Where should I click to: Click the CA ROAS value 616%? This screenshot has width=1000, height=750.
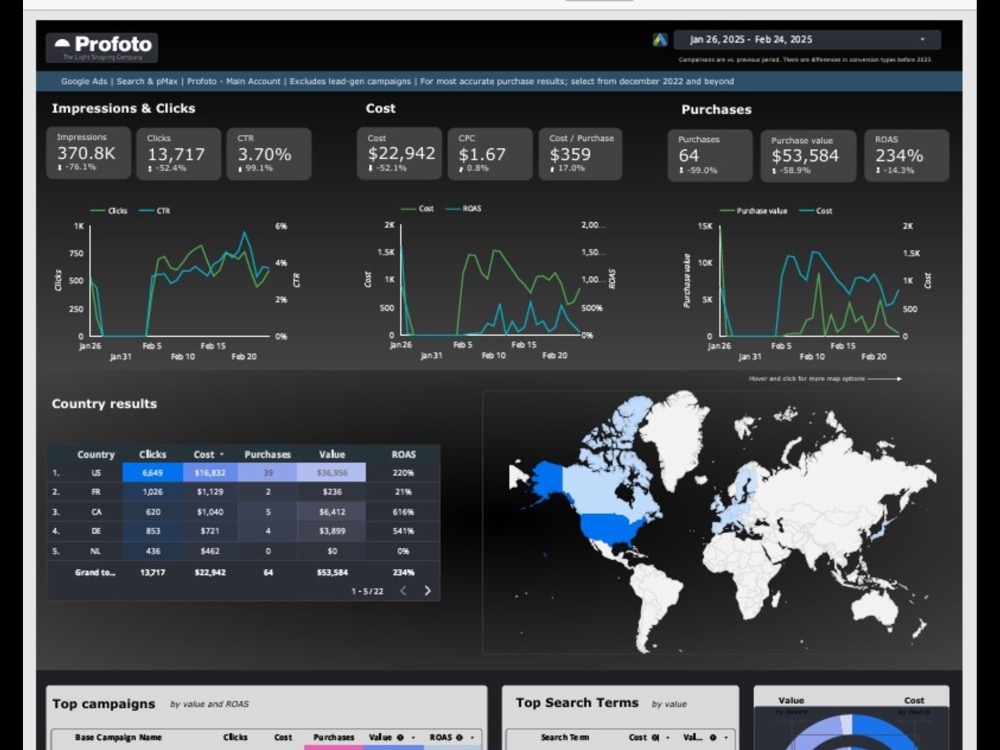pos(403,511)
